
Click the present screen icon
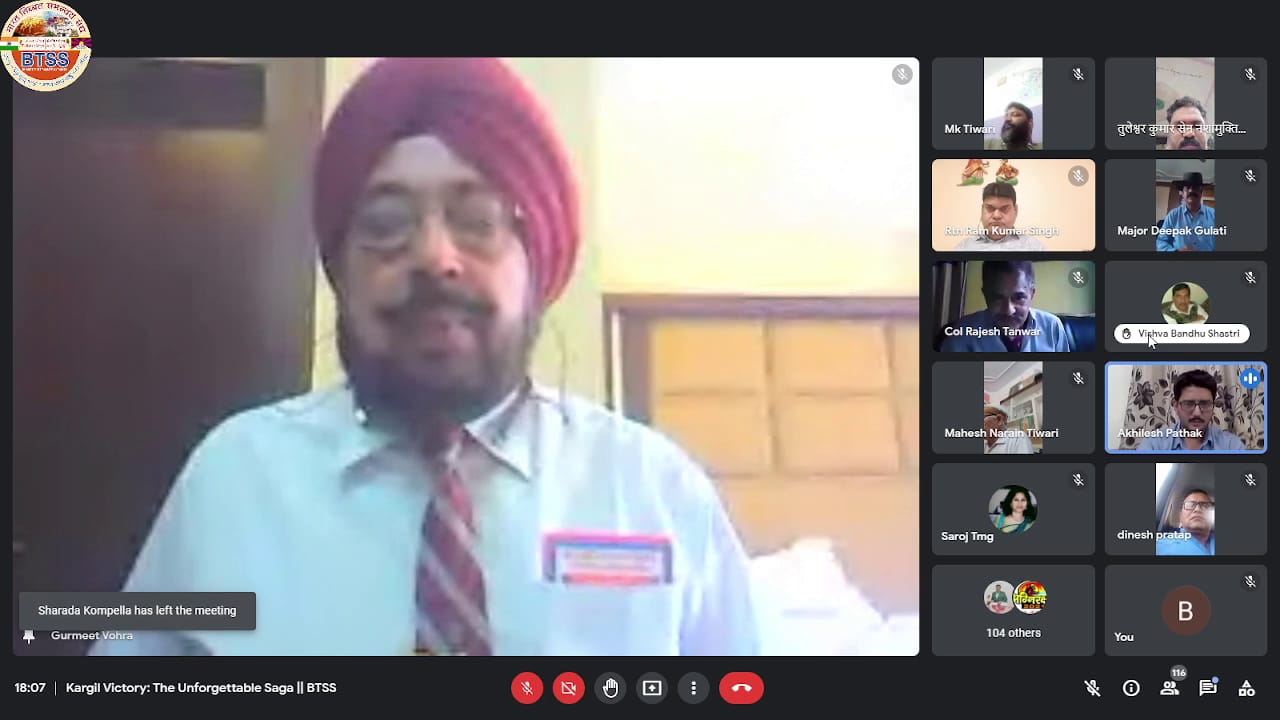(652, 688)
